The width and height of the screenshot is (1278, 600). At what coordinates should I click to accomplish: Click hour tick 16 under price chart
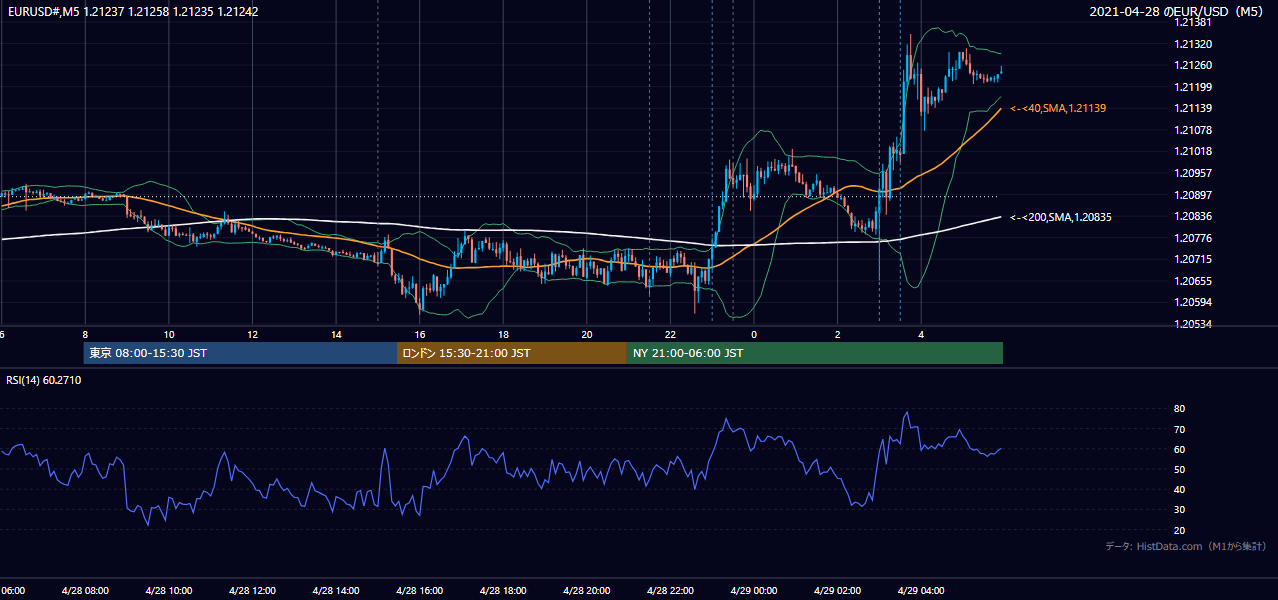click(x=420, y=335)
